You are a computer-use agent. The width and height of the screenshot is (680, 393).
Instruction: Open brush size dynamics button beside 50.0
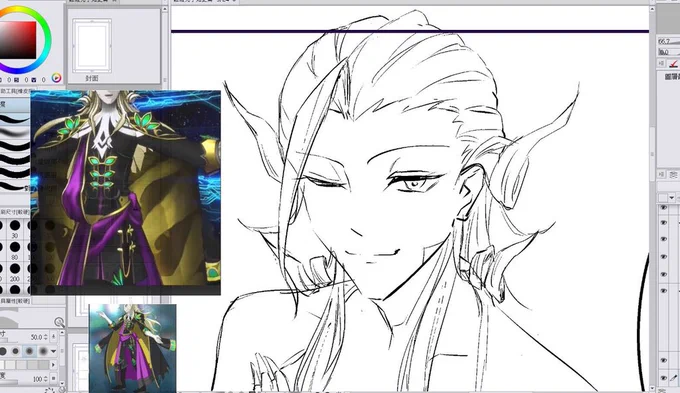[x=53, y=337]
